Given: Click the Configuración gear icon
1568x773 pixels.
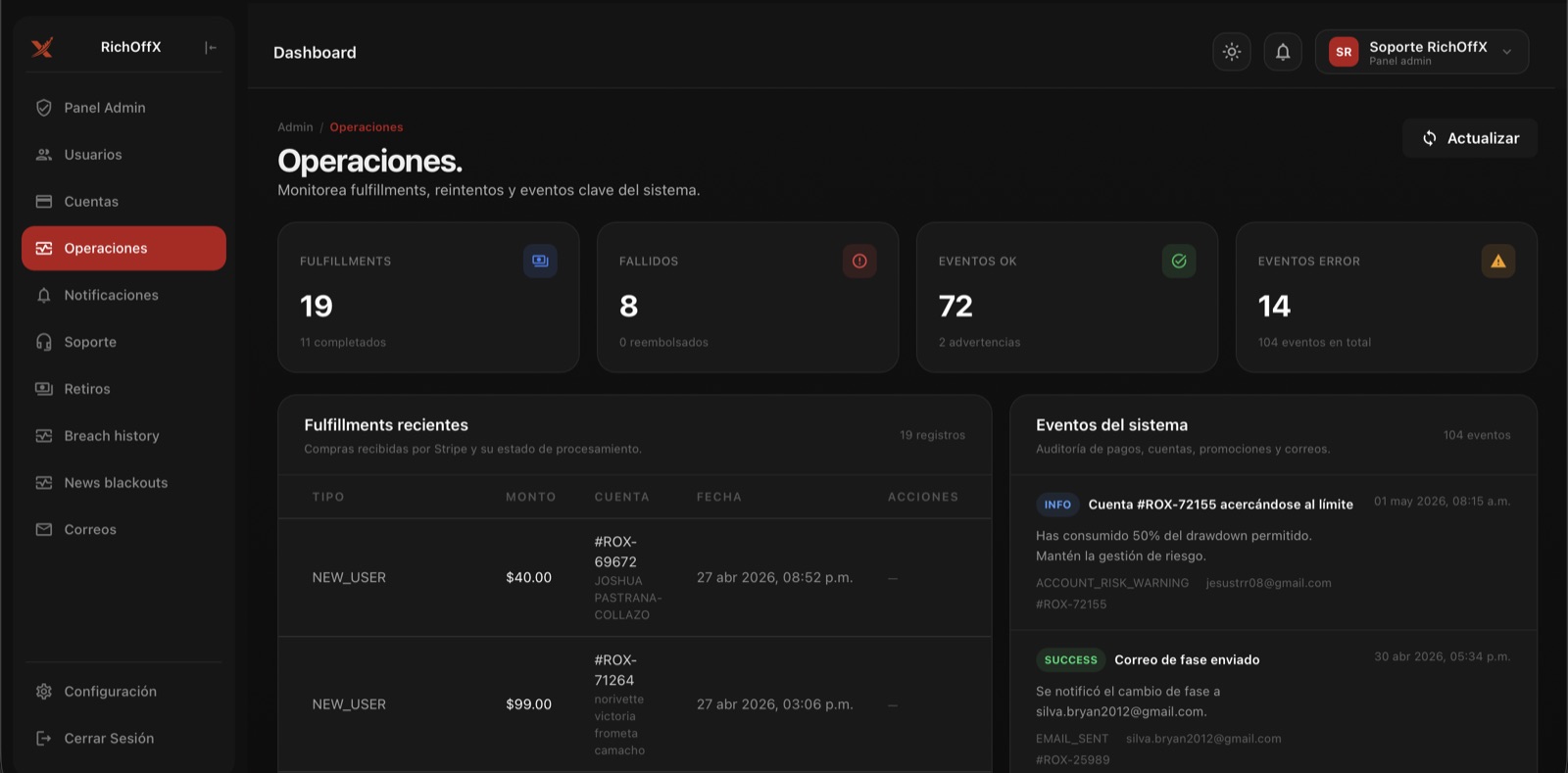Looking at the screenshot, I should pyautogui.click(x=43, y=692).
